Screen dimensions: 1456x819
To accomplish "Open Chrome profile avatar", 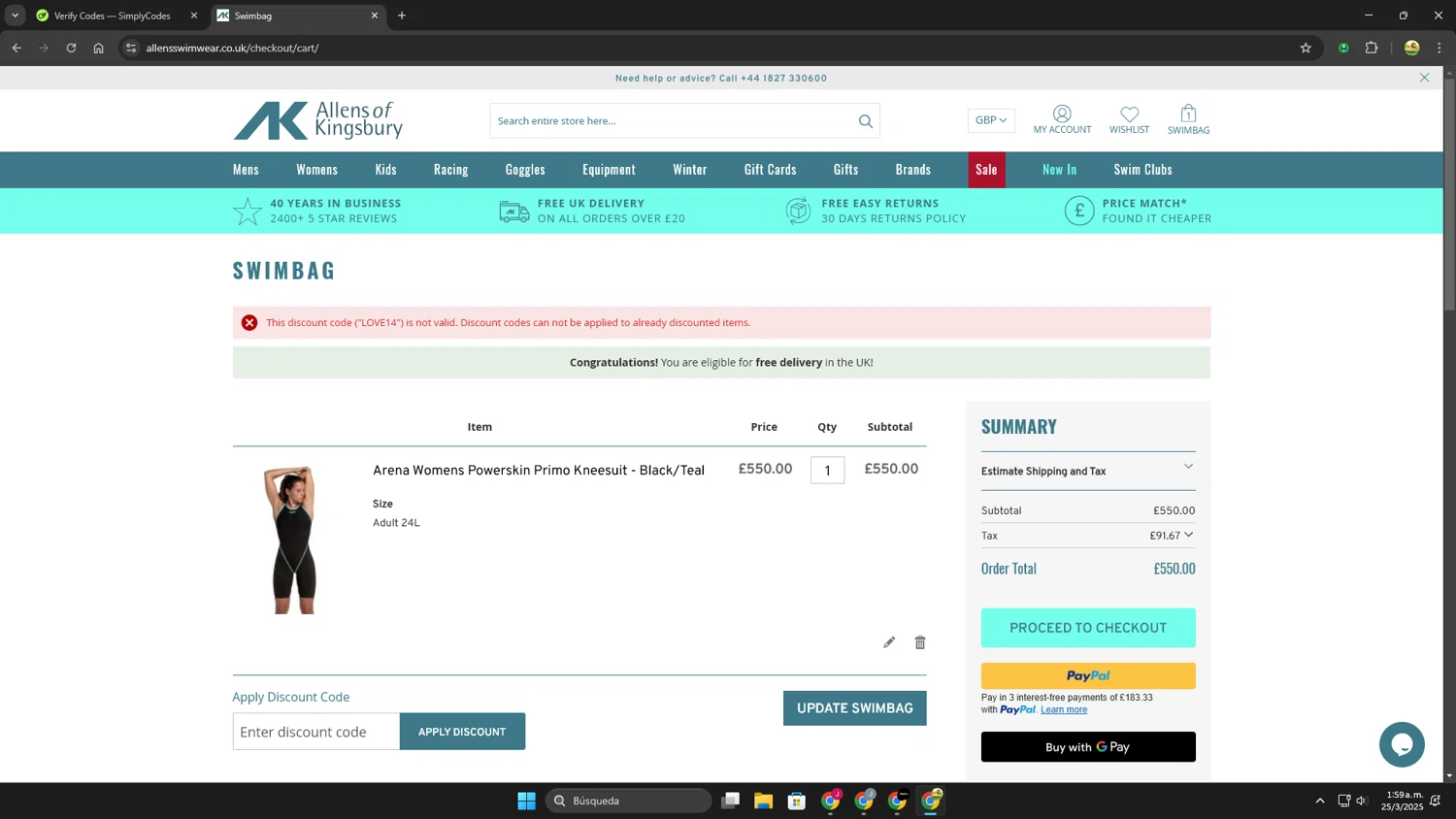I will point(1411,48).
